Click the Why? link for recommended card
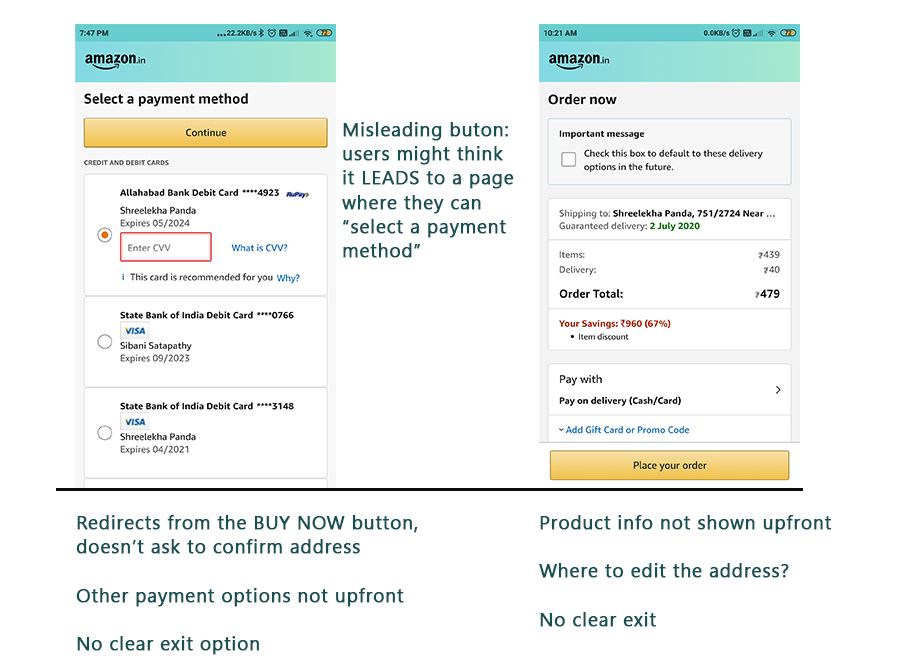The height and width of the screenshot is (669, 908). [288, 278]
